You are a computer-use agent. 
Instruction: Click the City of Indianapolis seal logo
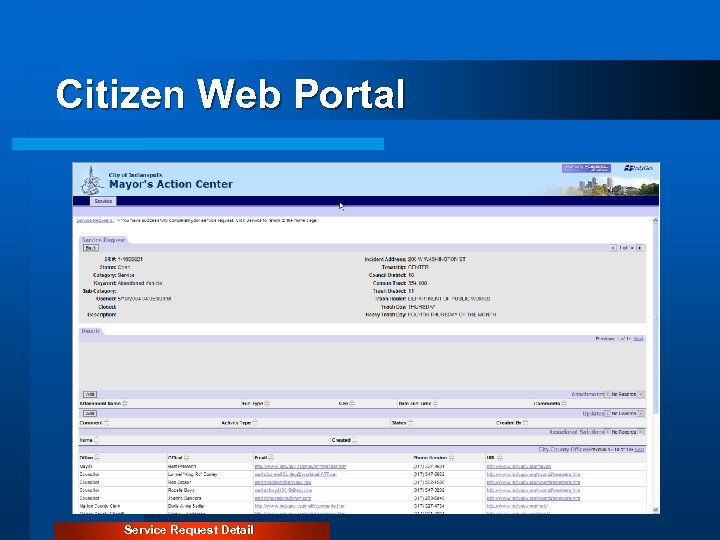92,180
